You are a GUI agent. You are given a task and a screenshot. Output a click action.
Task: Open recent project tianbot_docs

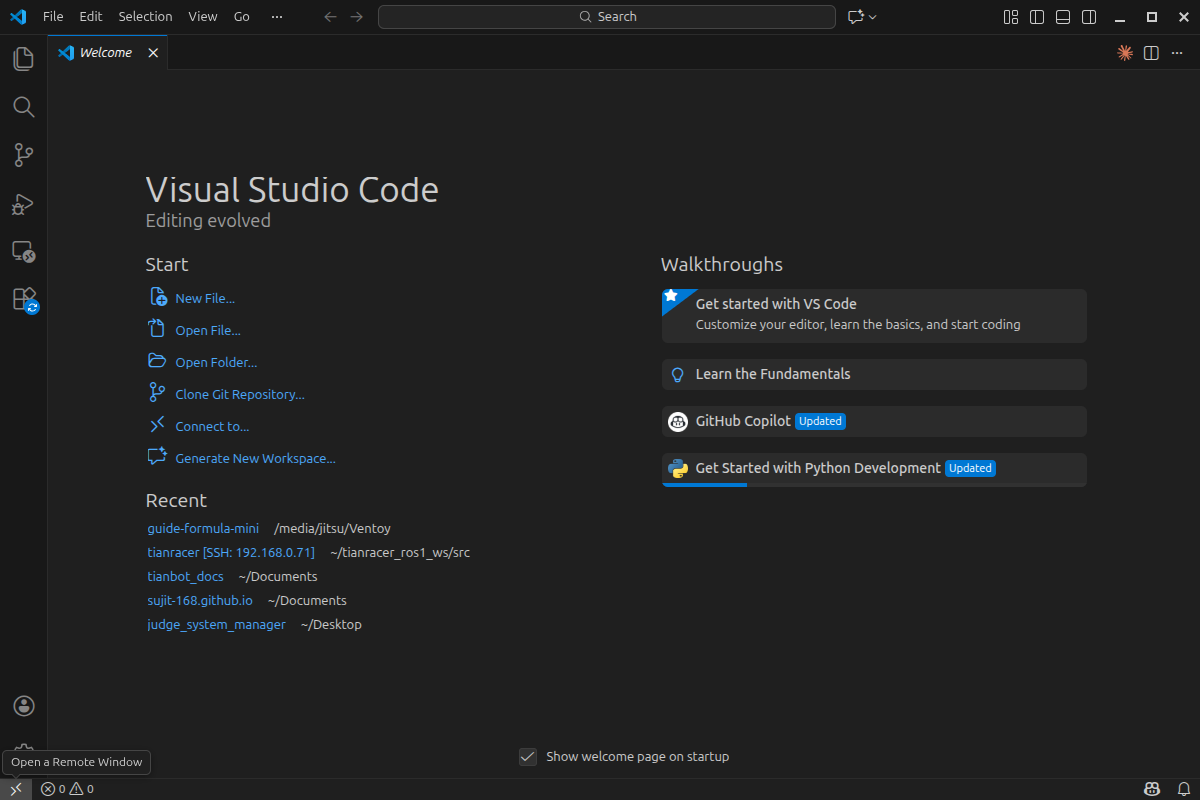point(185,577)
